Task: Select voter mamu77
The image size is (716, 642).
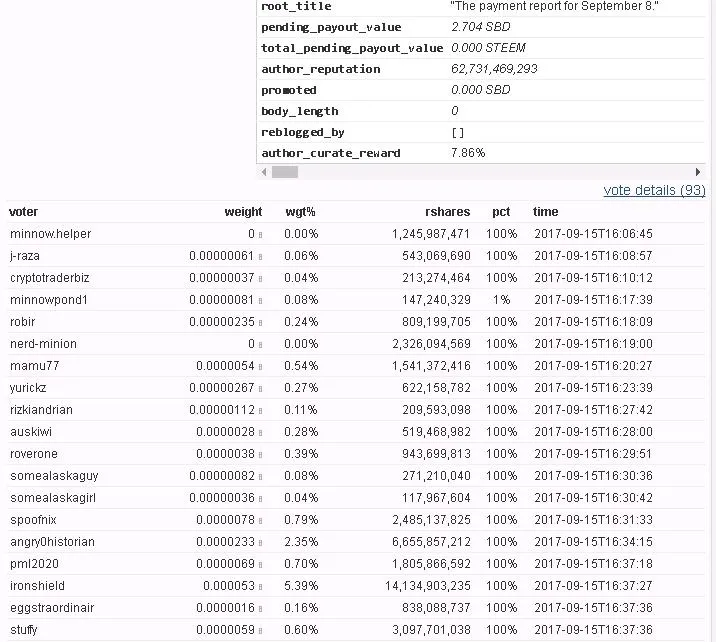Action: [35, 366]
